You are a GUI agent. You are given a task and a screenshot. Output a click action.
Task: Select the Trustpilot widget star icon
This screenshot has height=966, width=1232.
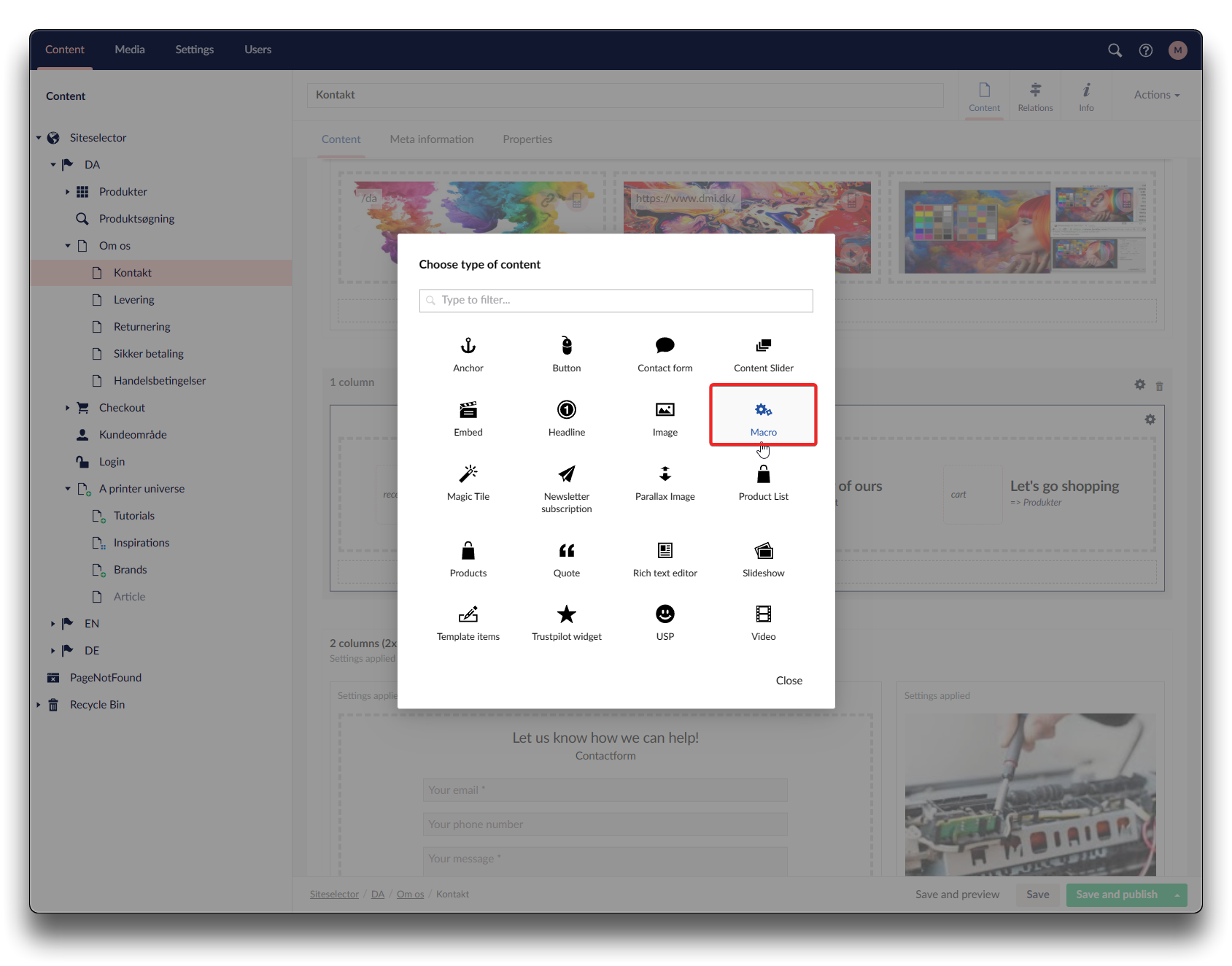567,614
